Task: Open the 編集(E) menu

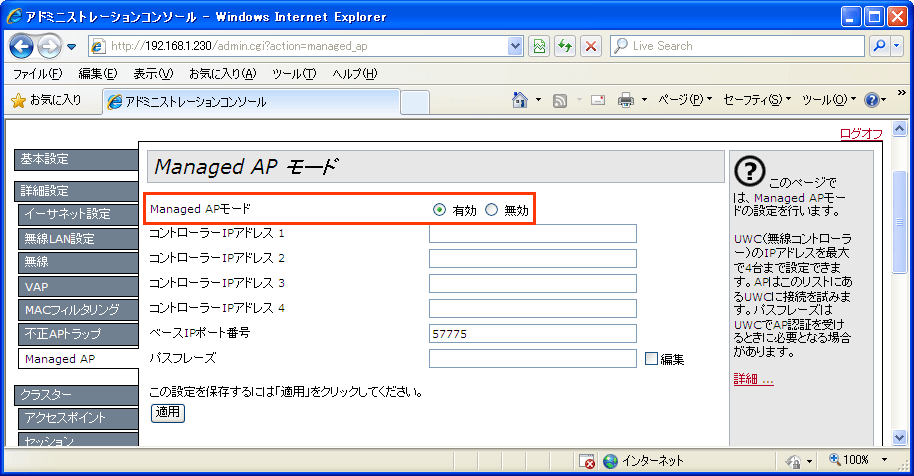Action: click(97, 74)
